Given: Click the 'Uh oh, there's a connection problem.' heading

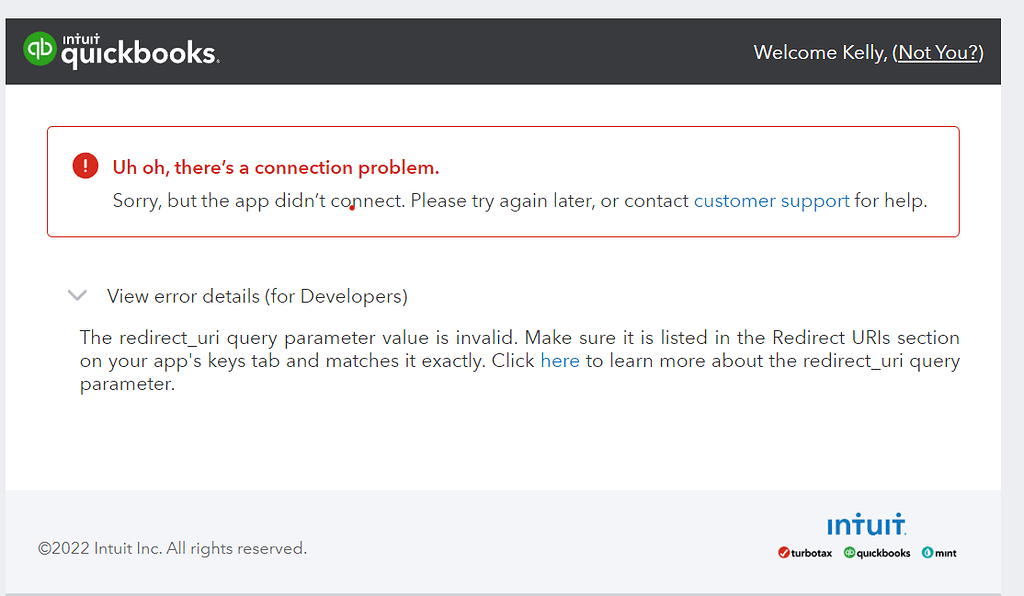Looking at the screenshot, I should click(276, 168).
